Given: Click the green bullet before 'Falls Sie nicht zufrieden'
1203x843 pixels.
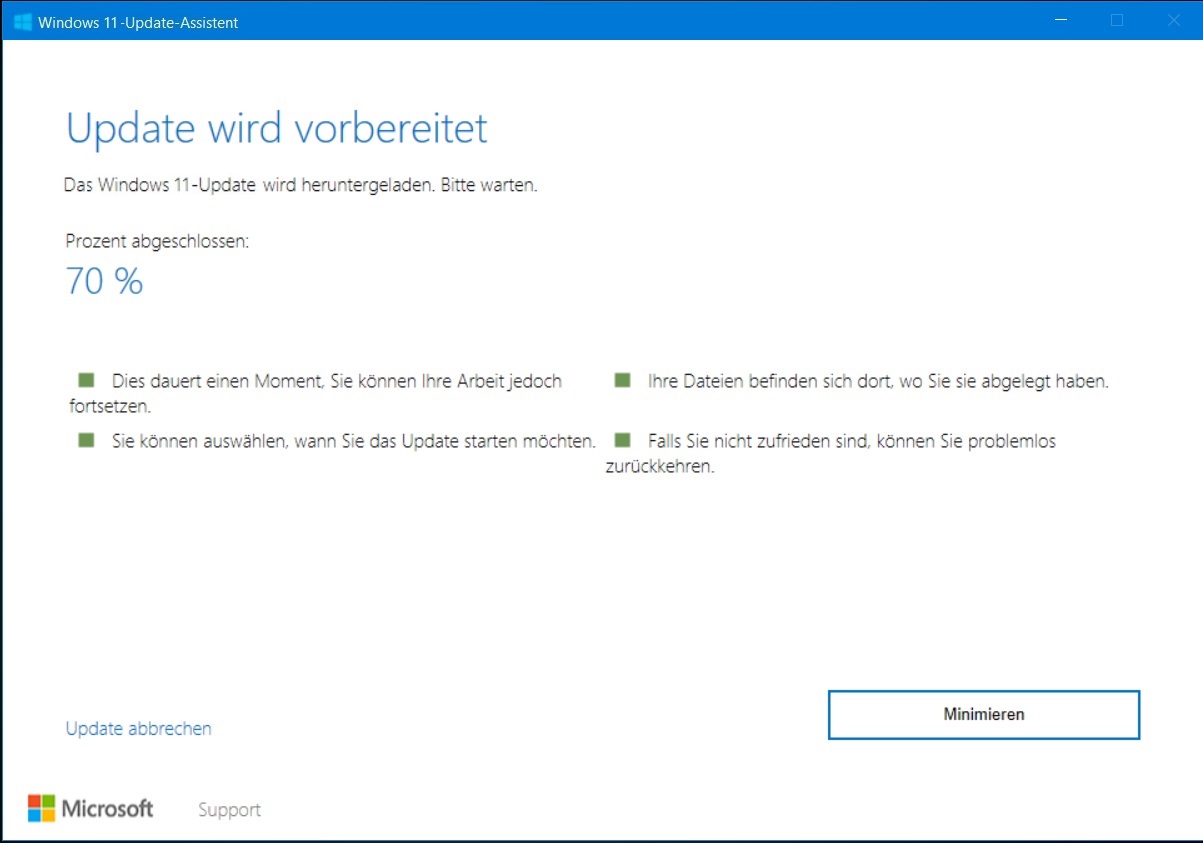Looking at the screenshot, I should [x=623, y=440].
